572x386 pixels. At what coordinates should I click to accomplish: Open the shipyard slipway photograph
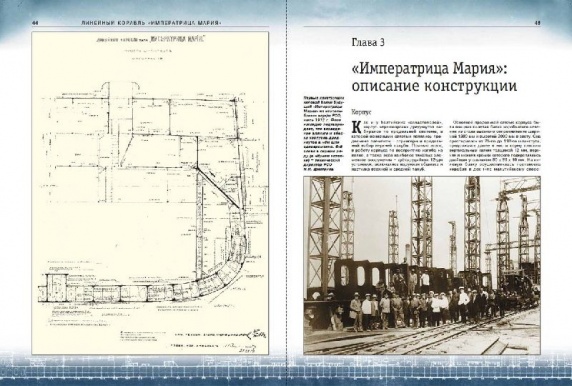(422, 265)
